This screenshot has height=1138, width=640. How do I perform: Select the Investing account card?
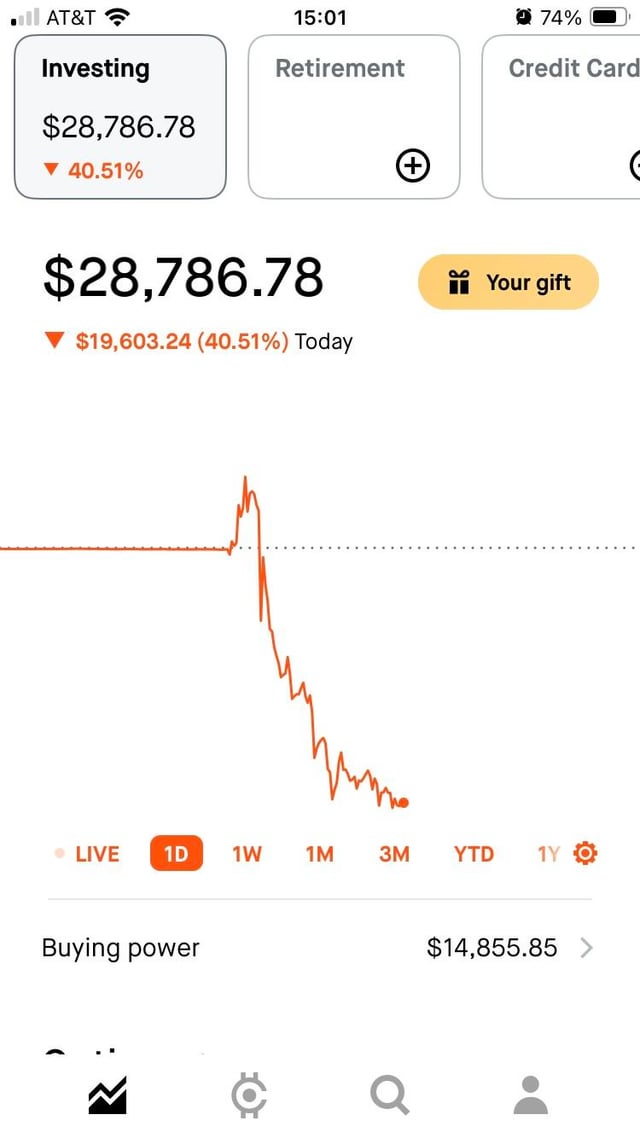pyautogui.click(x=120, y=116)
